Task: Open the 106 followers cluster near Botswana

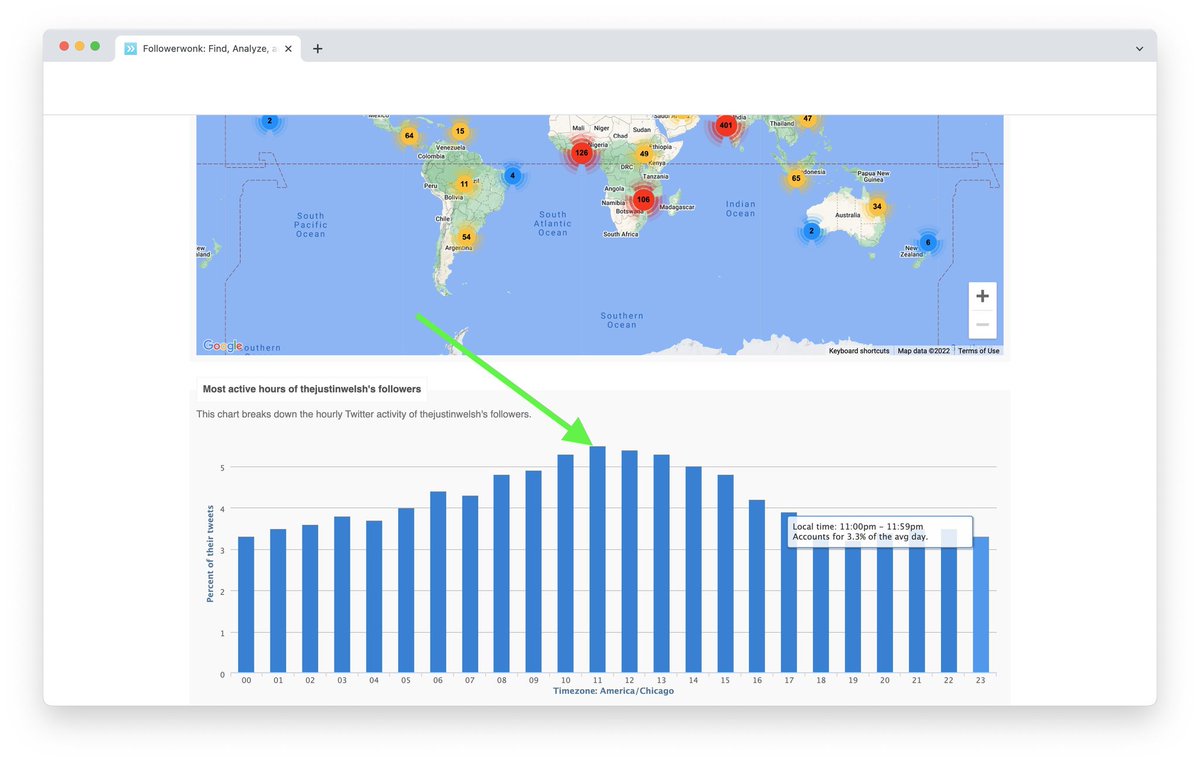Action: pyautogui.click(x=643, y=199)
